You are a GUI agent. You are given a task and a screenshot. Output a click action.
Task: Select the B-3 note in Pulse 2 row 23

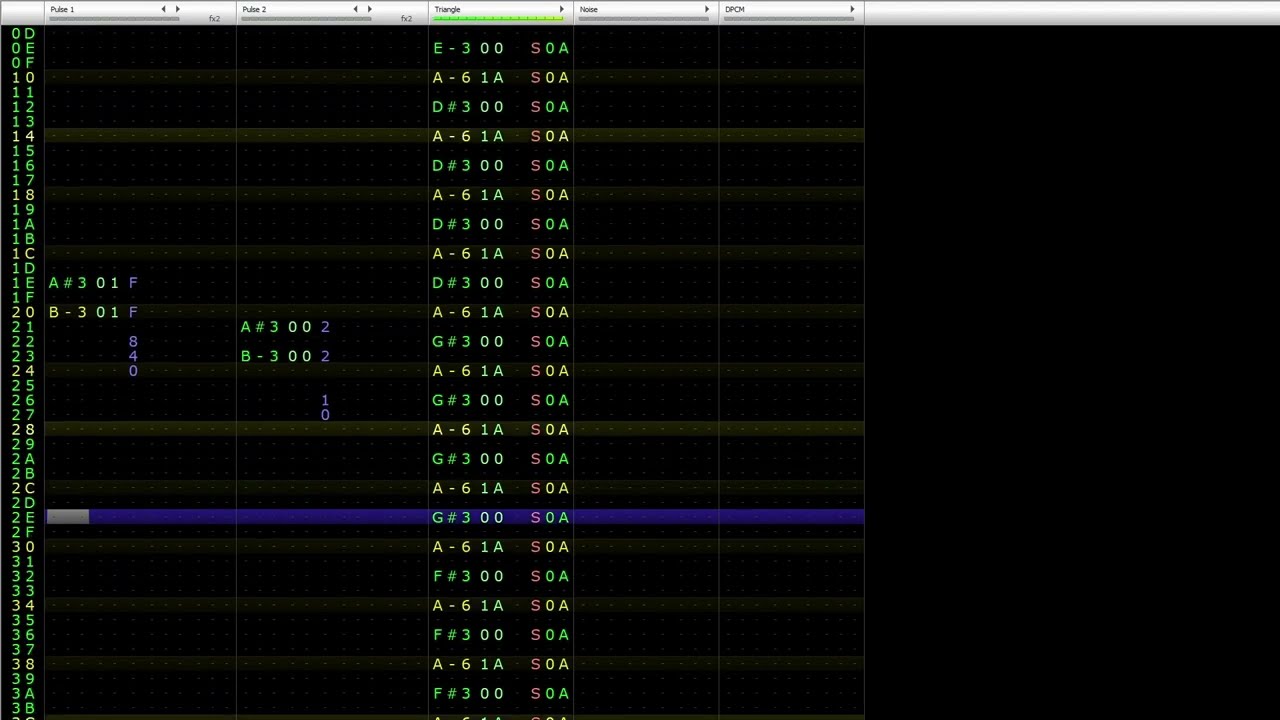point(259,356)
